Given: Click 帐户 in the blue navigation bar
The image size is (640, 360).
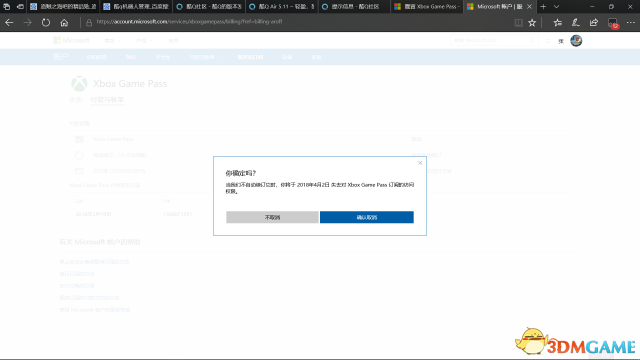Looking at the screenshot, I should pos(61,57).
